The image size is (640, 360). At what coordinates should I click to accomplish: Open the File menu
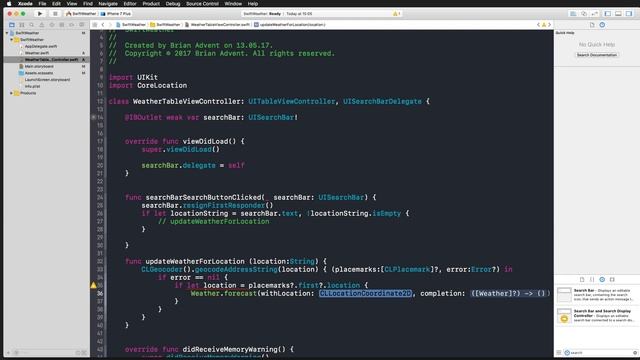coord(42,4)
